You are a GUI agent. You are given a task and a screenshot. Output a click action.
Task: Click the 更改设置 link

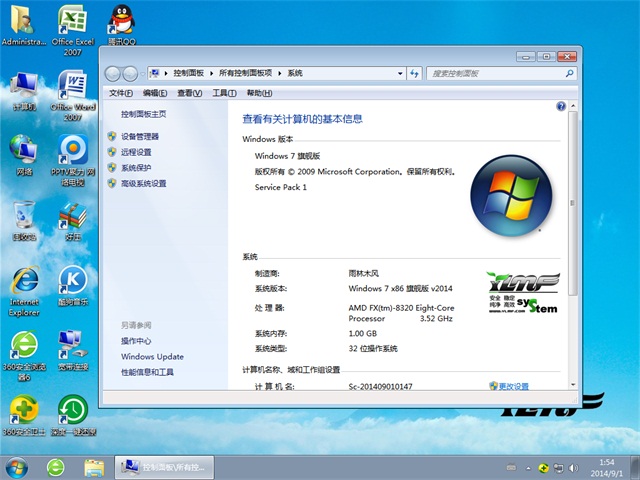click(x=514, y=386)
